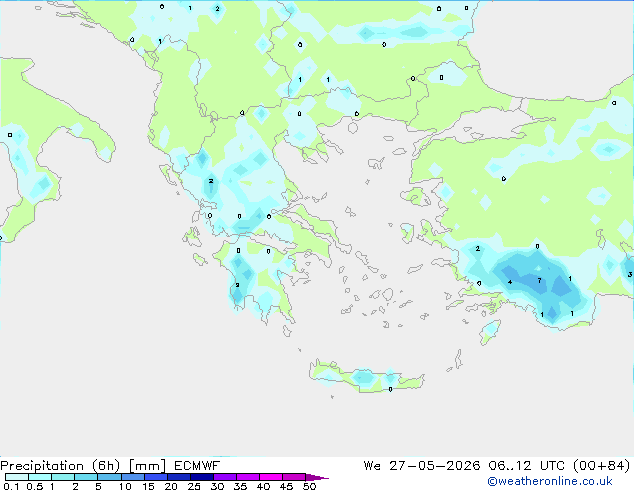Click the legend scale label "0.1"

pos(11,486)
